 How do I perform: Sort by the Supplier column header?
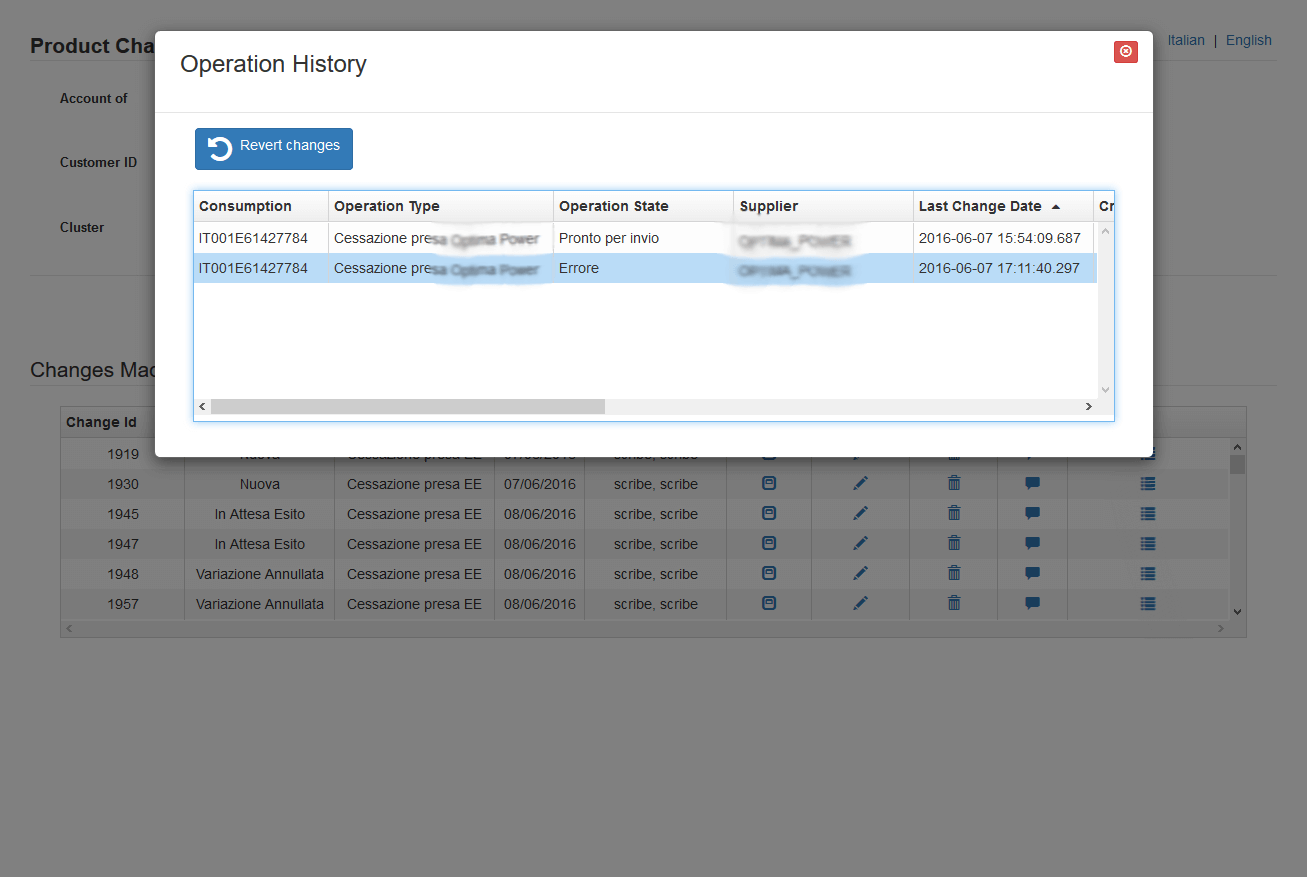pos(823,206)
